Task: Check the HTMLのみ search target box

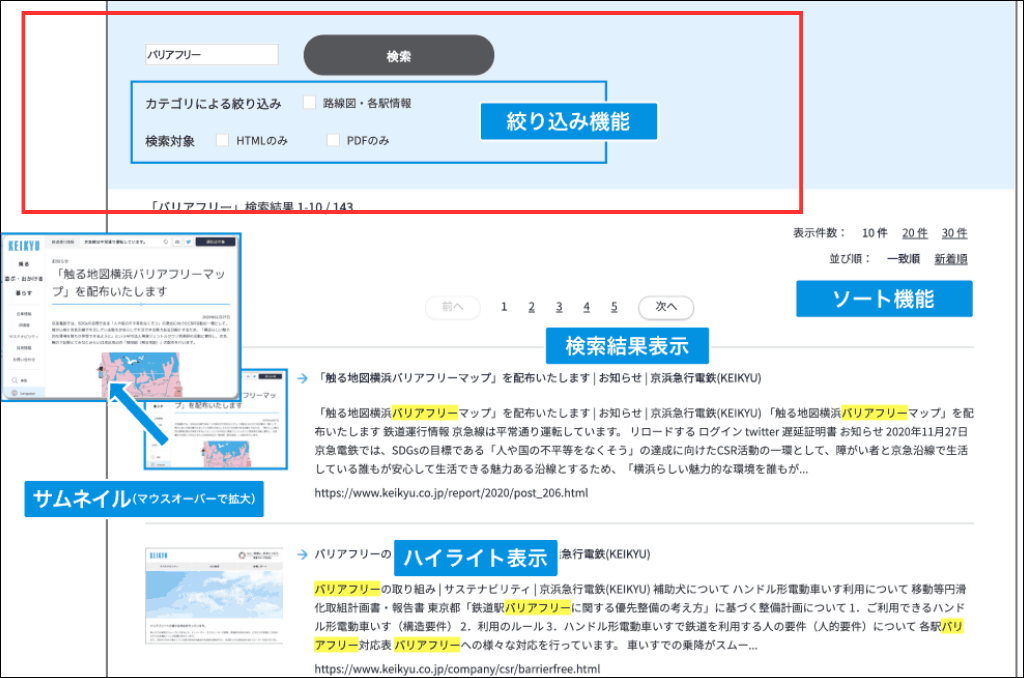Action: (222, 141)
